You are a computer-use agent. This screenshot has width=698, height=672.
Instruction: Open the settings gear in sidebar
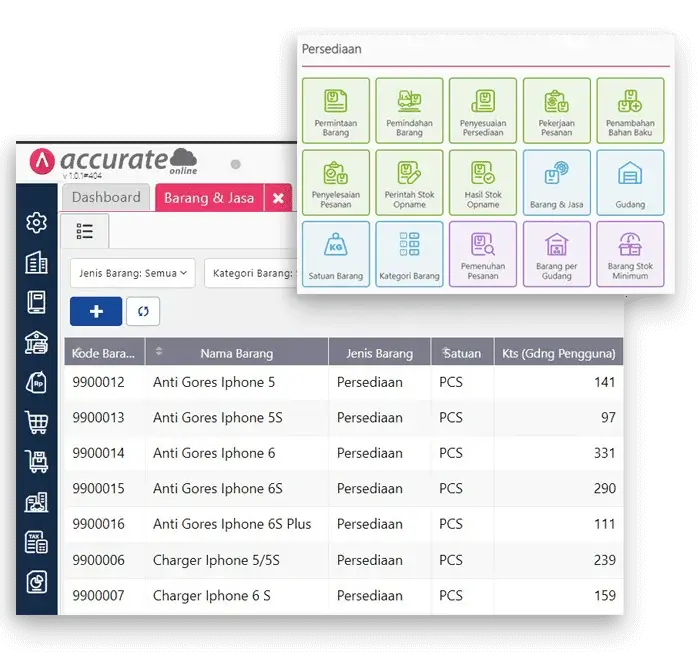tap(36, 222)
